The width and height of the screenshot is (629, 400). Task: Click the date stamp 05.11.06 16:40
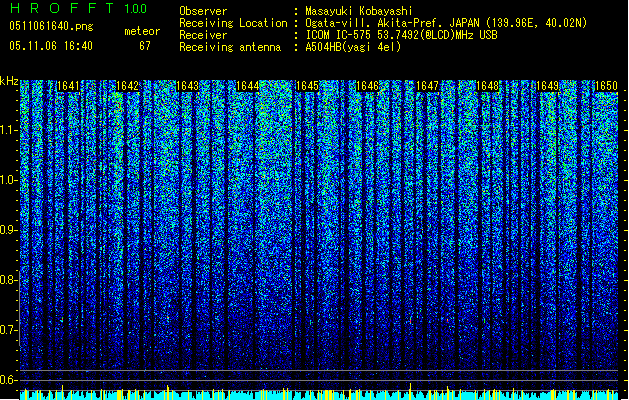51,46
